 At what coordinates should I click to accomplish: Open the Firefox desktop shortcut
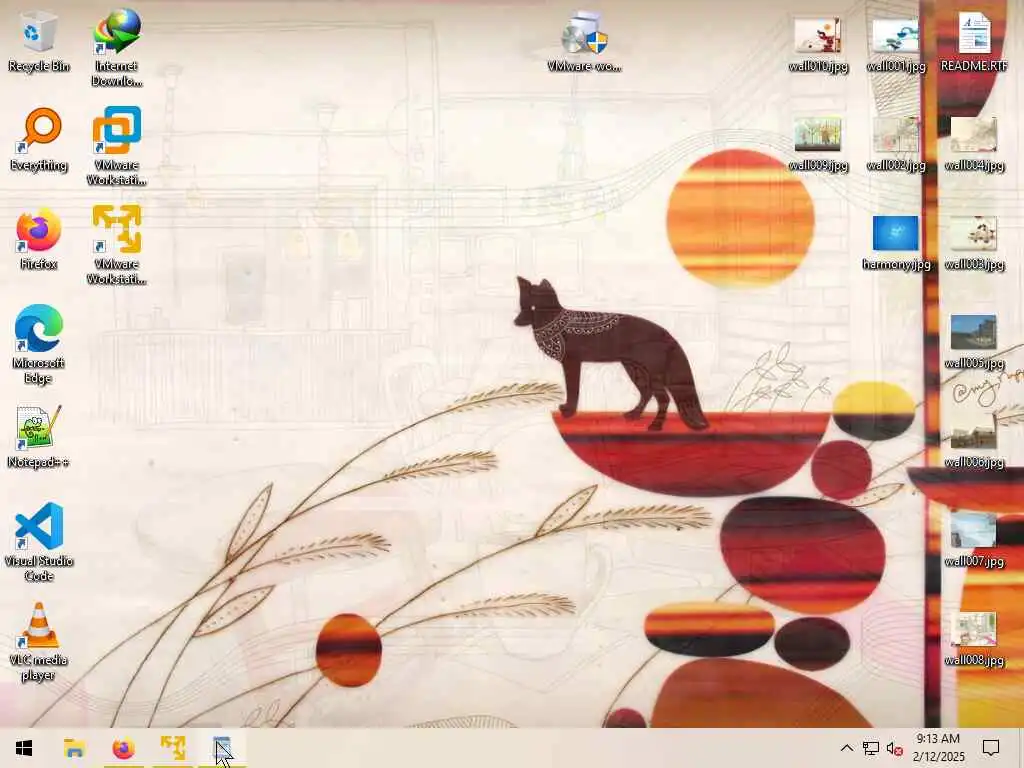(x=39, y=240)
